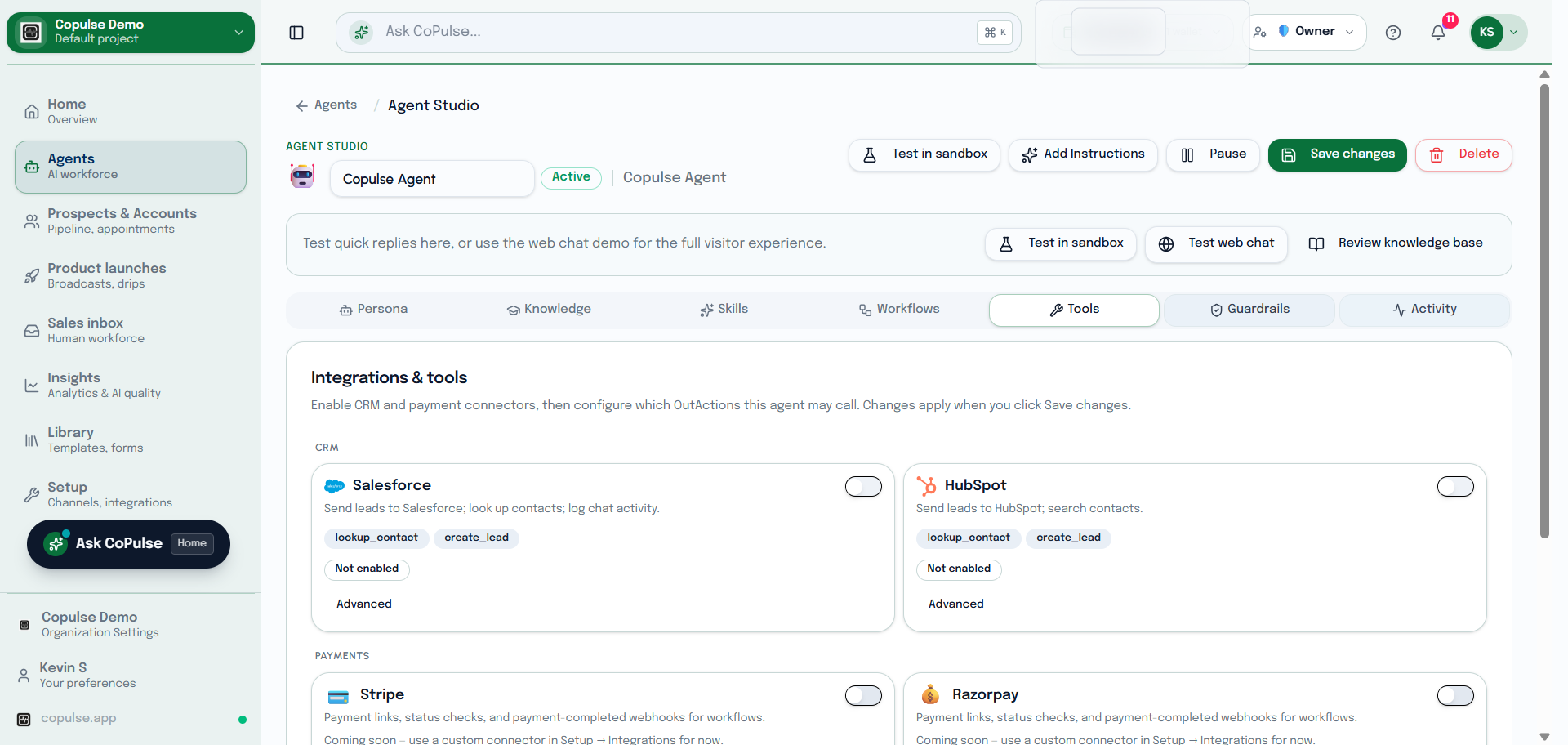Toggle the sidebar panel icon
The width and height of the screenshot is (1568, 745).
pyautogui.click(x=296, y=33)
